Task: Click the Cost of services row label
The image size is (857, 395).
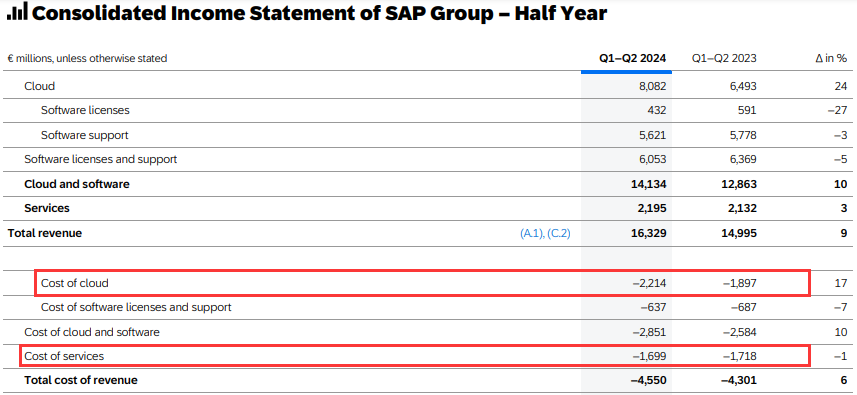Action: [64, 356]
